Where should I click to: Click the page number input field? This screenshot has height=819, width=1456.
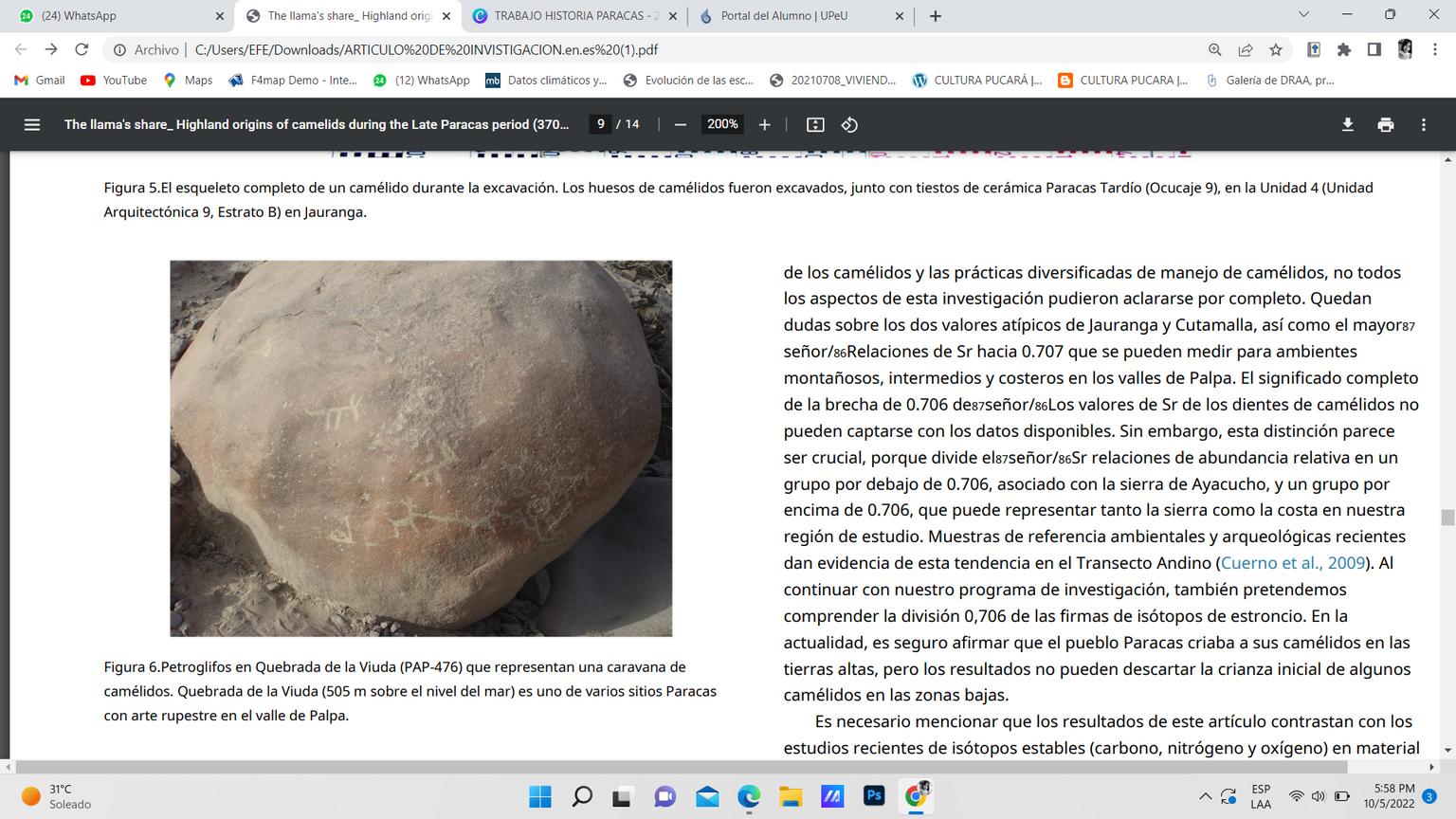600,124
